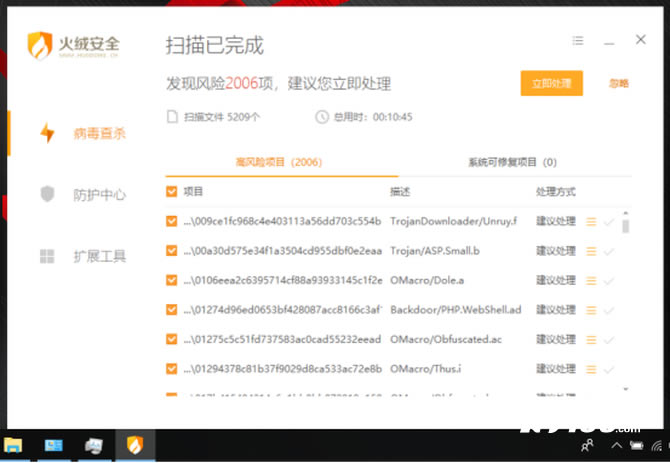The height and width of the screenshot is (463, 670).
Task: Open details icon for Backdoor/PHP.WebShell.ad row
Action: [x=591, y=310]
